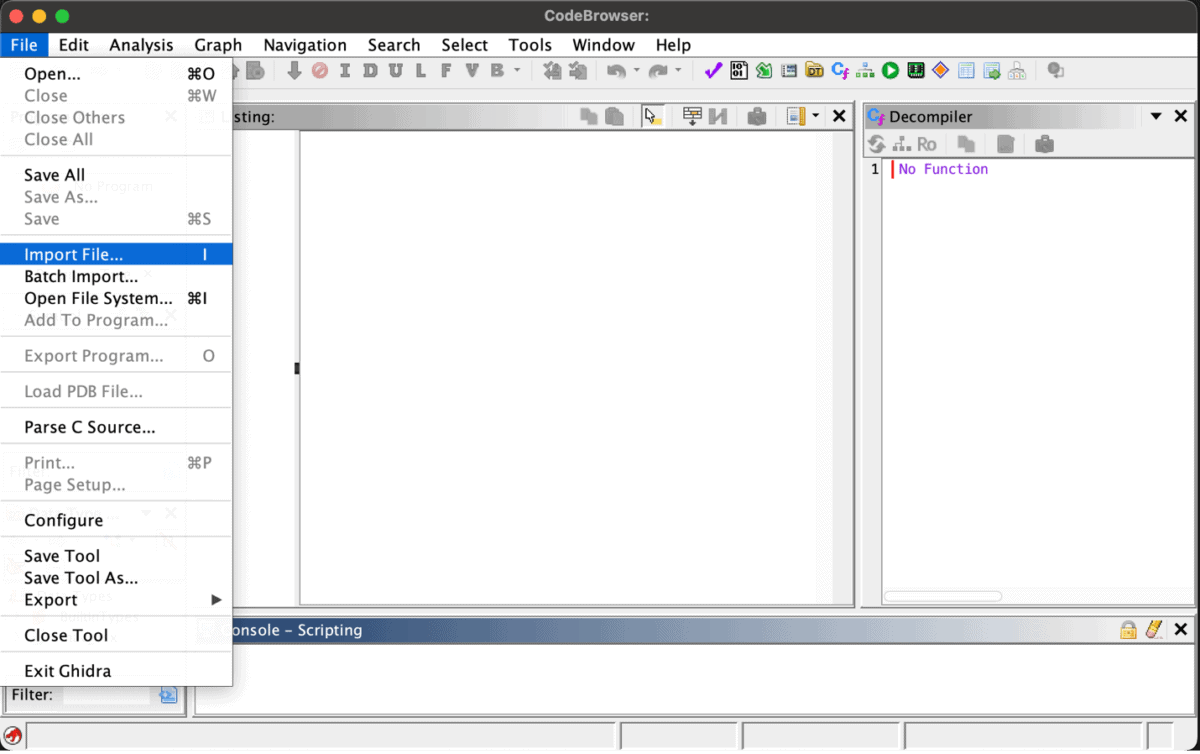Image resolution: width=1200 pixels, height=754 pixels.
Task: Open the Analysis menu
Action: (141, 45)
